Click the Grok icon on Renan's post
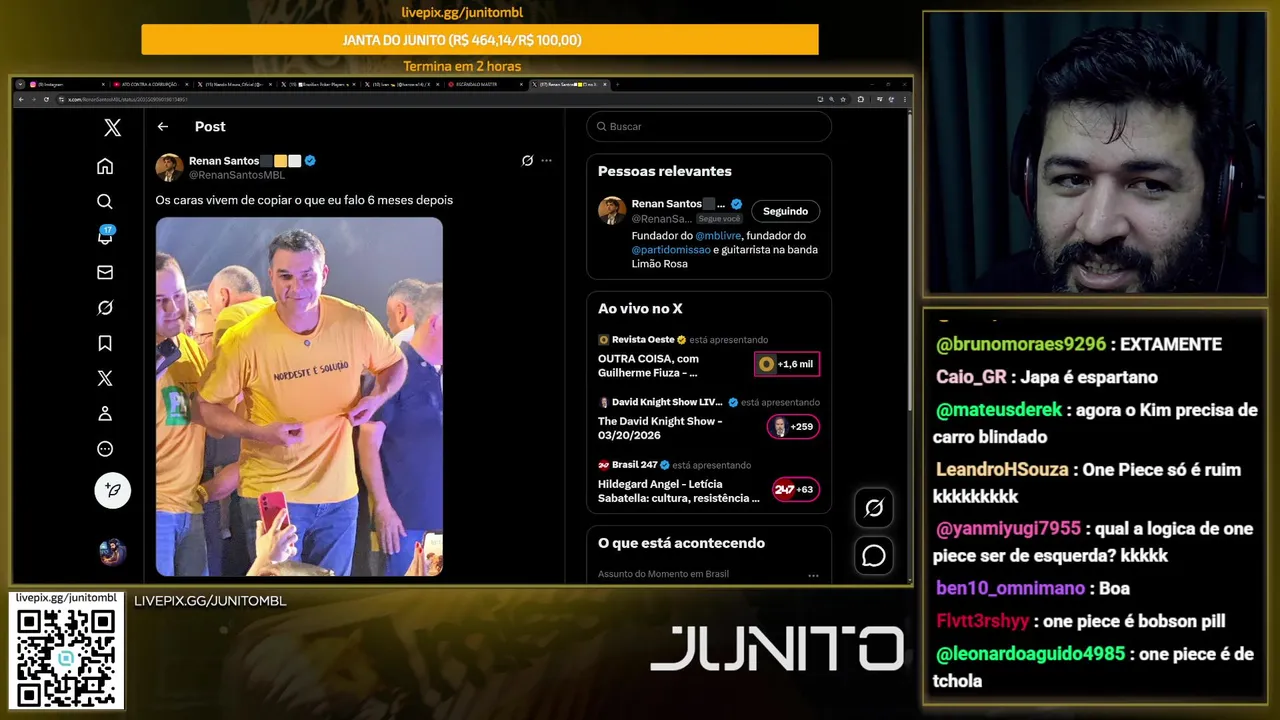Screen dimensions: 1280x720 527,160
